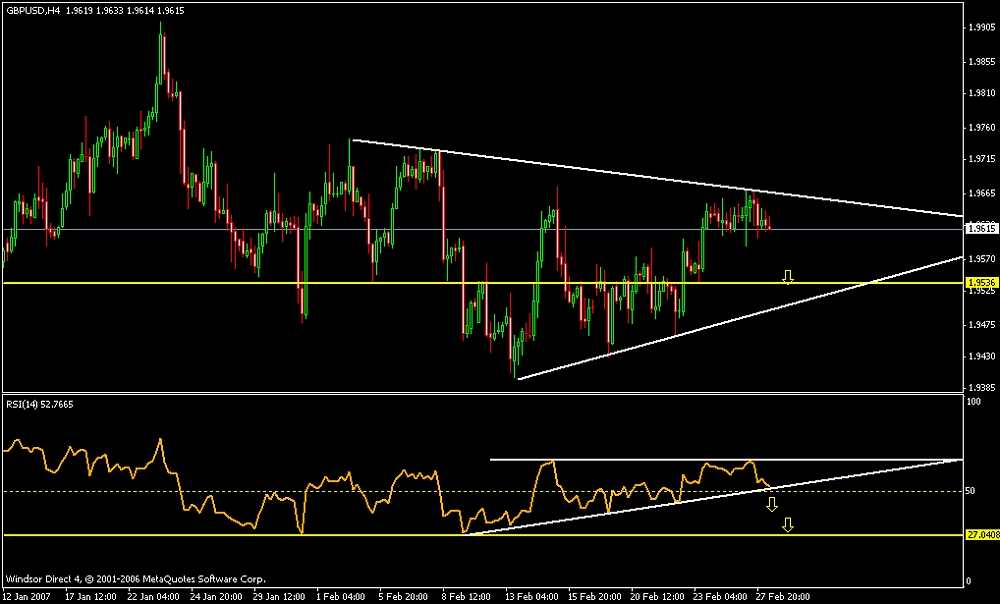Click the RSI scale value 0

click(969, 581)
